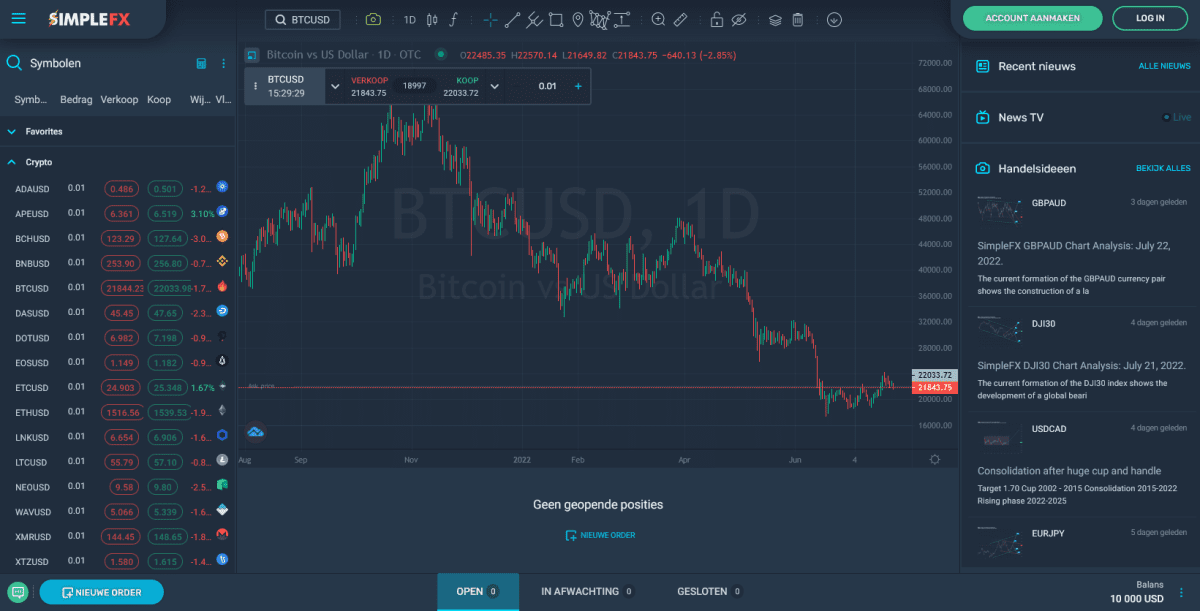
Task: Toggle hide all drawings eye icon
Action: [739, 19]
